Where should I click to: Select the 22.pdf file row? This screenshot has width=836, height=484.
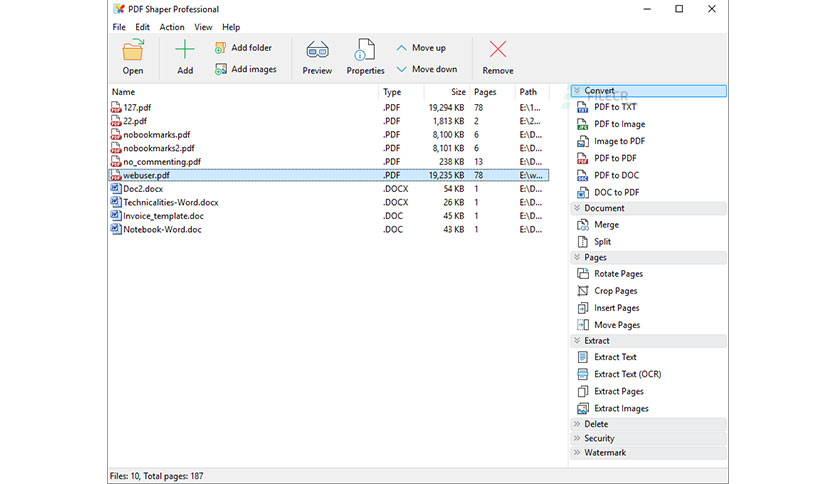[x=329, y=122]
